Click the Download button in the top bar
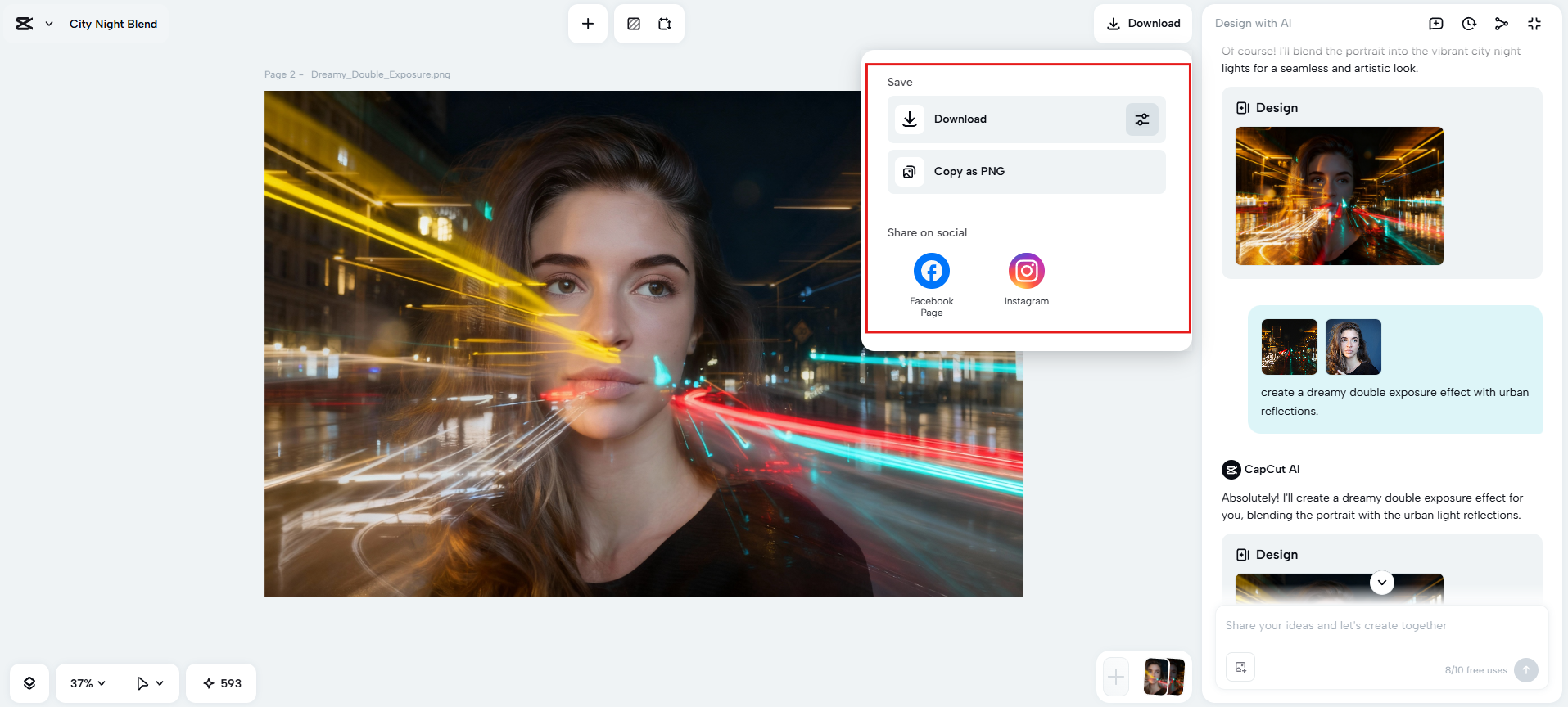 1142,24
